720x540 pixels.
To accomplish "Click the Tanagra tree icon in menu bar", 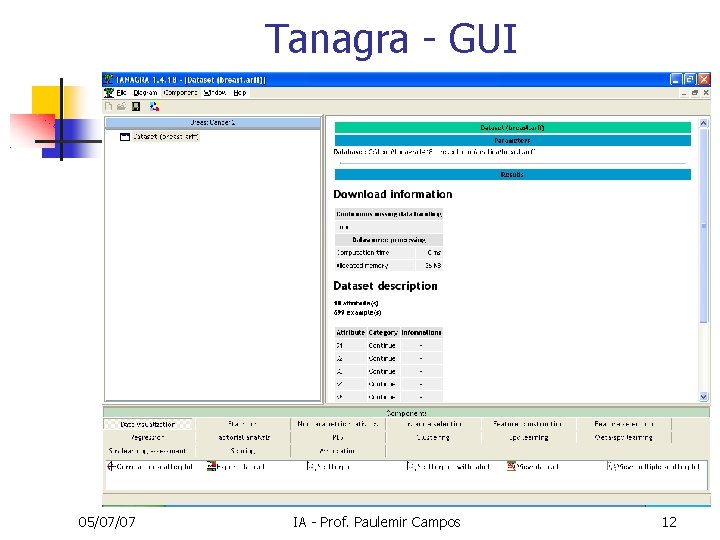I will (109, 93).
